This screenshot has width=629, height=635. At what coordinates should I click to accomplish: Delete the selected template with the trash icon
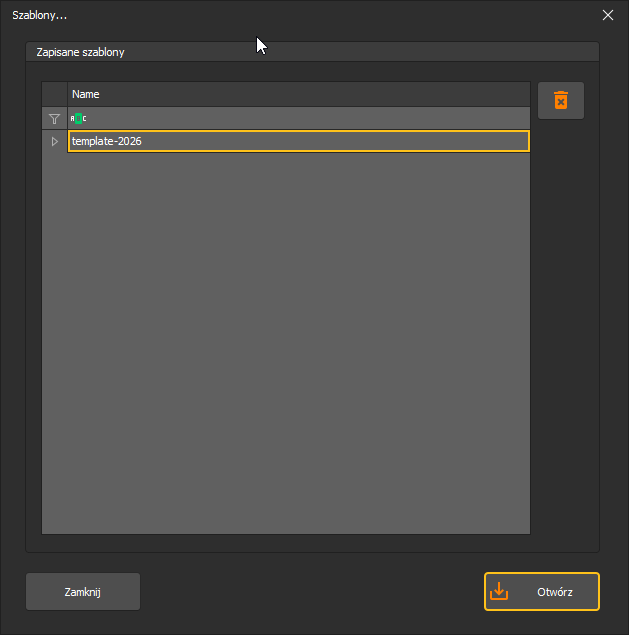pos(561,100)
